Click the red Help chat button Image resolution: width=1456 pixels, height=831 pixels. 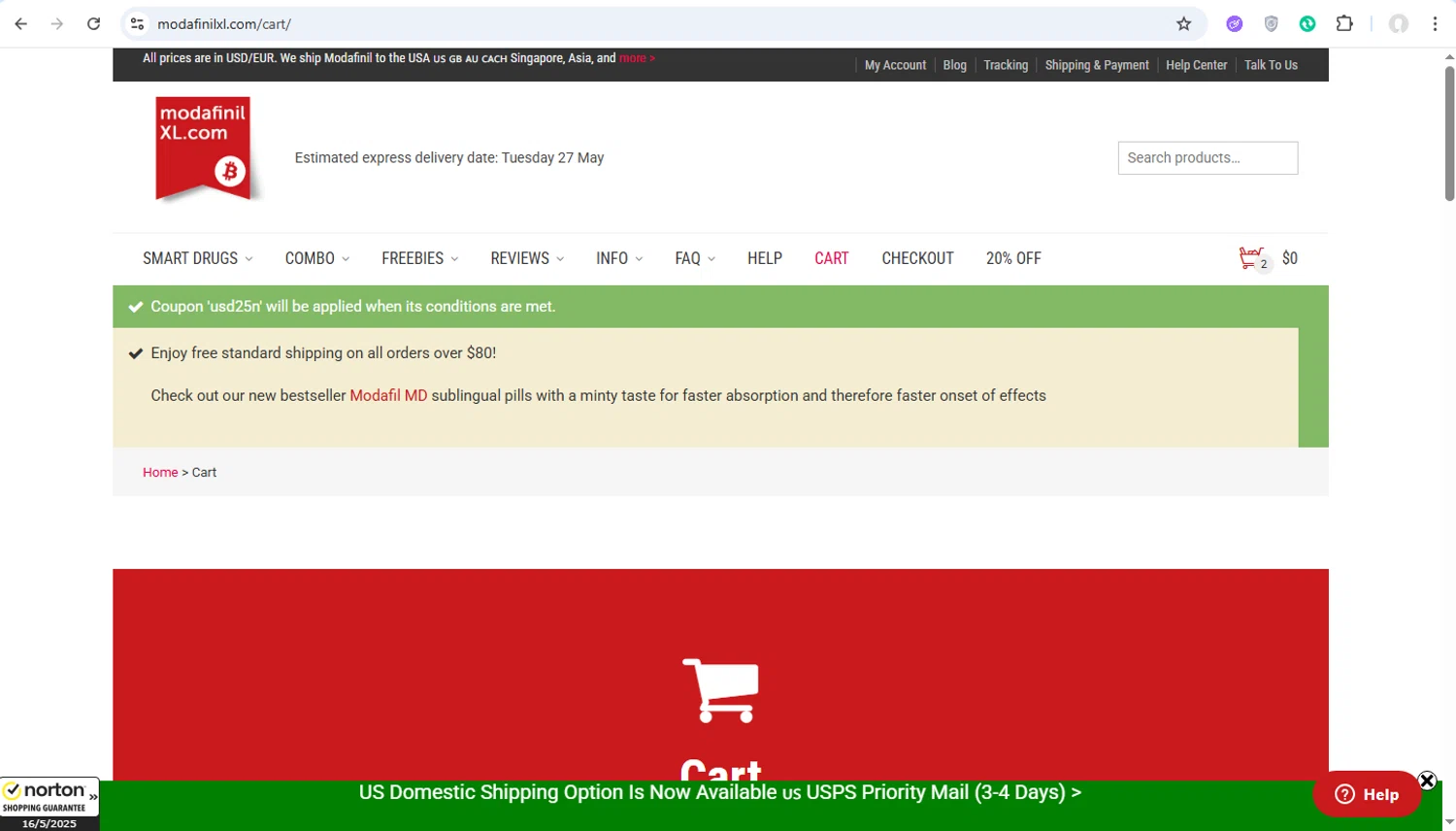coord(1367,794)
